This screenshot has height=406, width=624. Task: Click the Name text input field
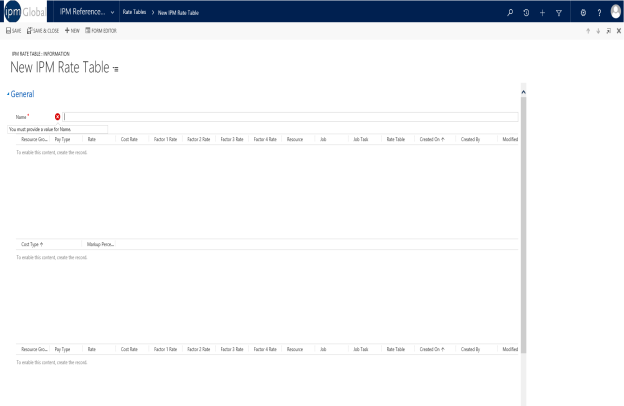(291, 117)
